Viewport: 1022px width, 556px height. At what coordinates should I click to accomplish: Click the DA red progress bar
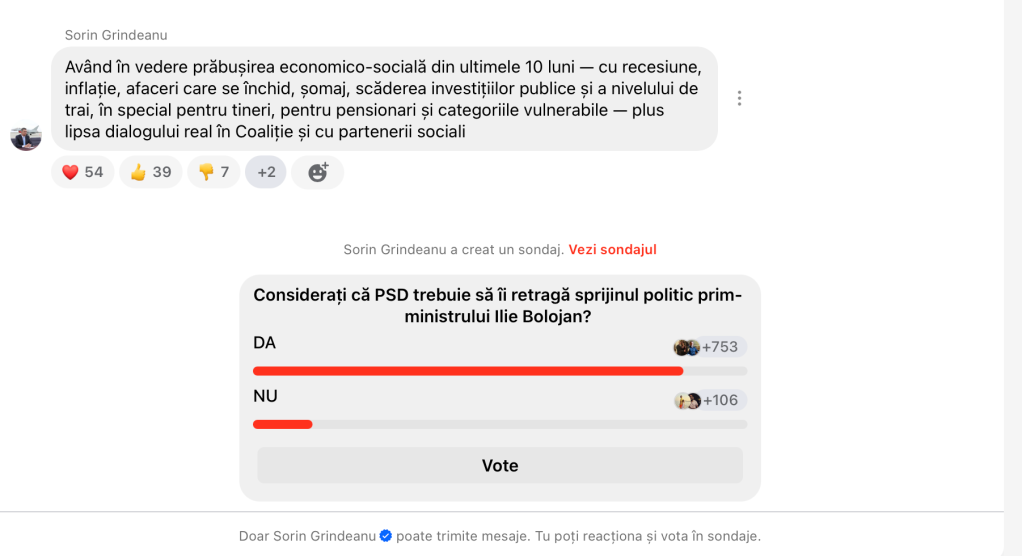468,371
